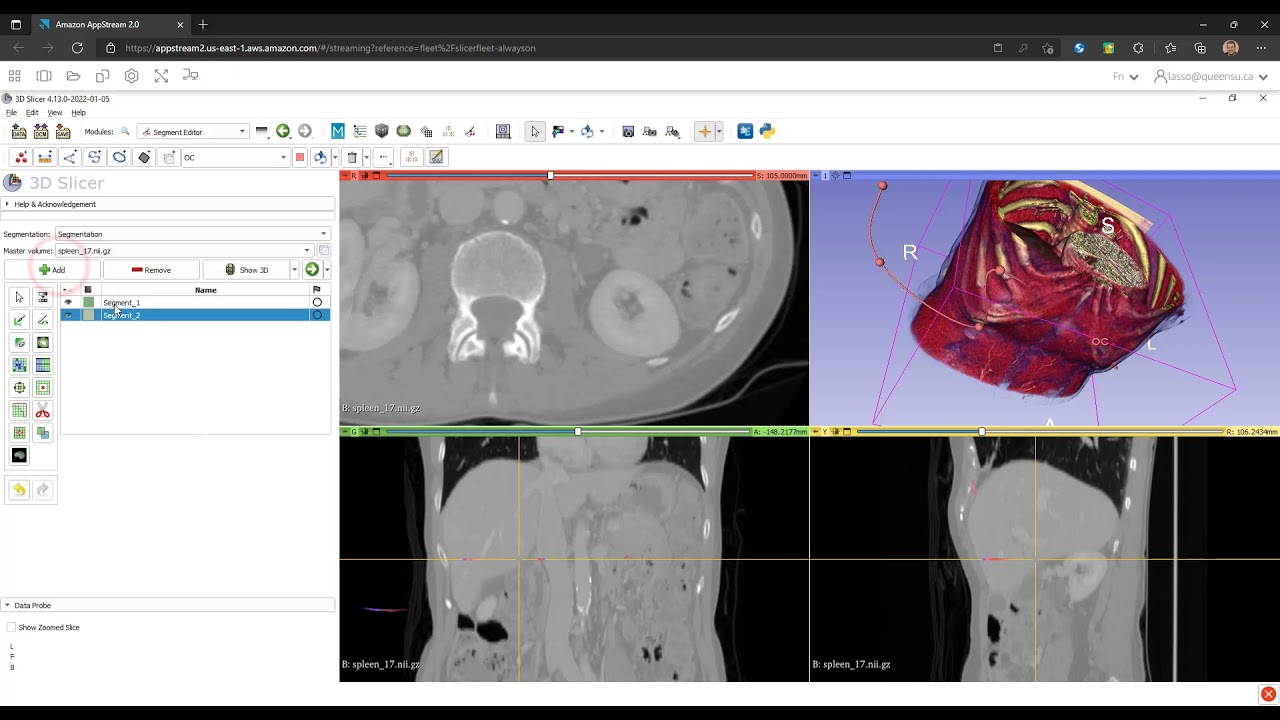Open the File menu
This screenshot has height=720, width=1280.
pyautogui.click(x=11, y=113)
